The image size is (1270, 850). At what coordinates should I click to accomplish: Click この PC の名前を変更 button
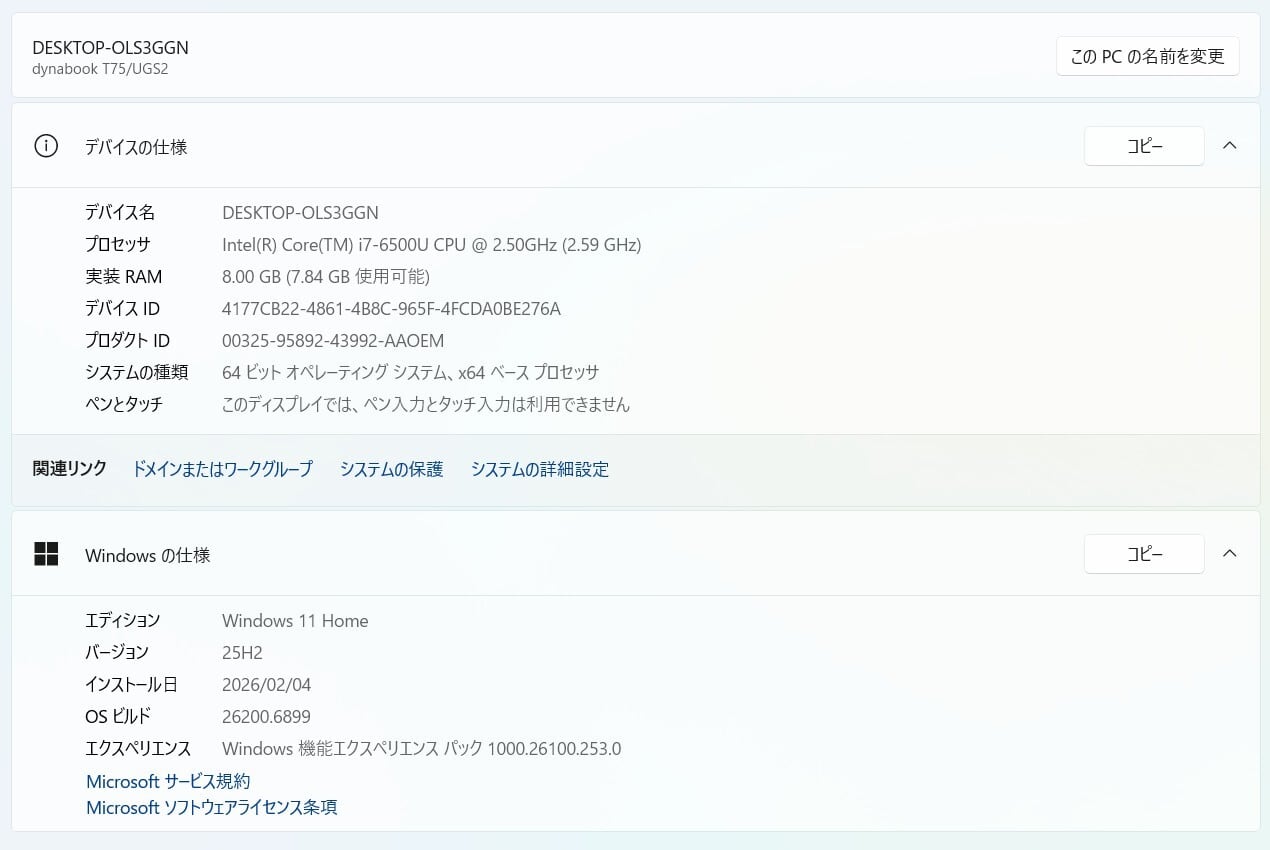(1147, 56)
